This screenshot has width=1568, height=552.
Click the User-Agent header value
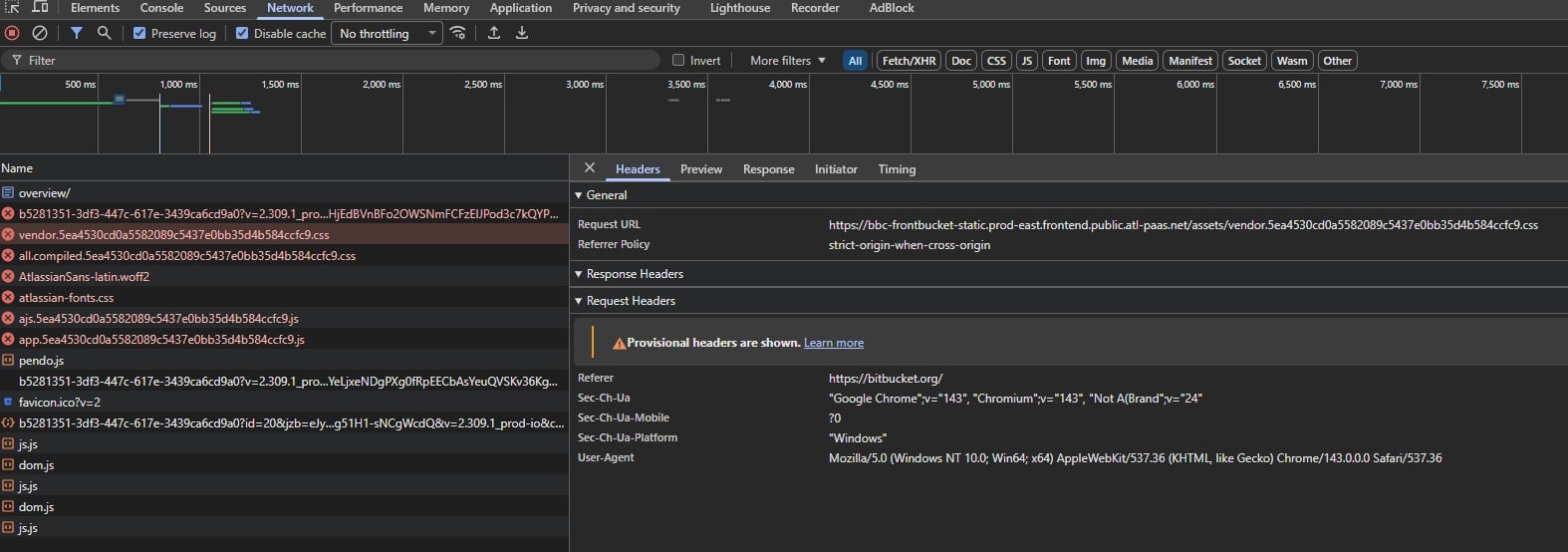tap(1135, 458)
